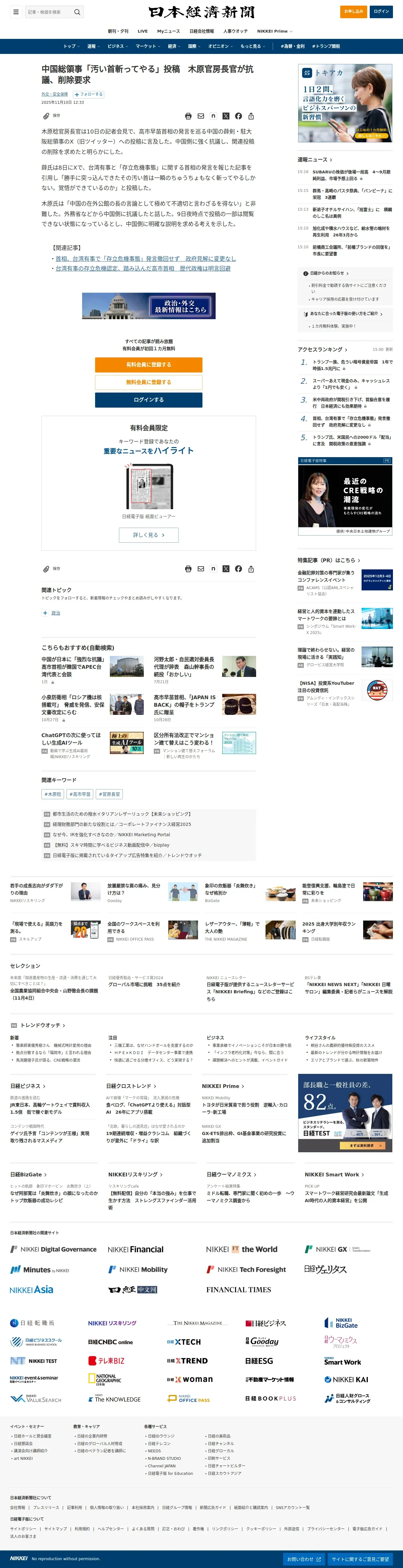Toggle フォローする for 外交・安全保障

point(89,94)
